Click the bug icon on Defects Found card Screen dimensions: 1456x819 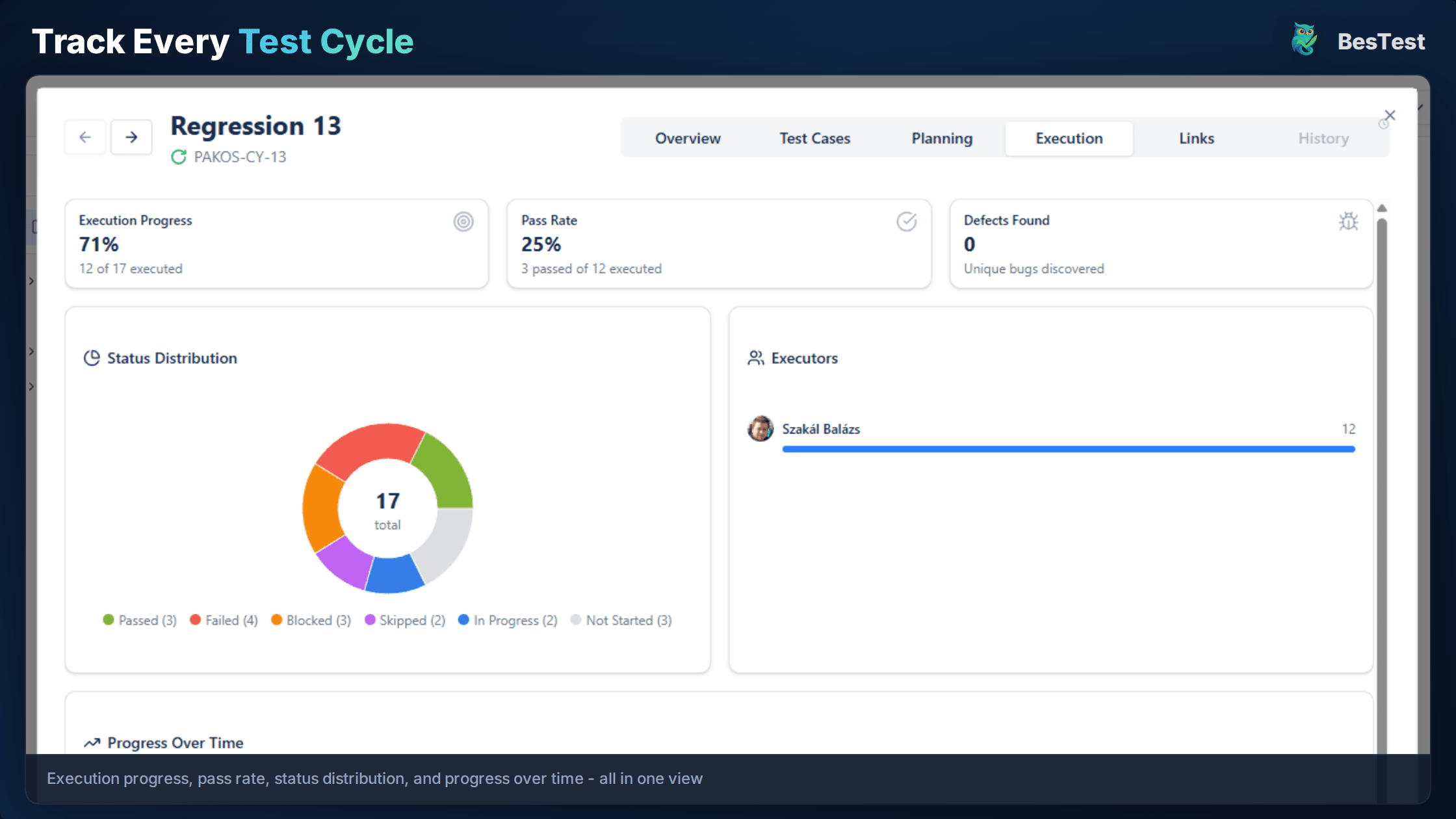pos(1349,222)
